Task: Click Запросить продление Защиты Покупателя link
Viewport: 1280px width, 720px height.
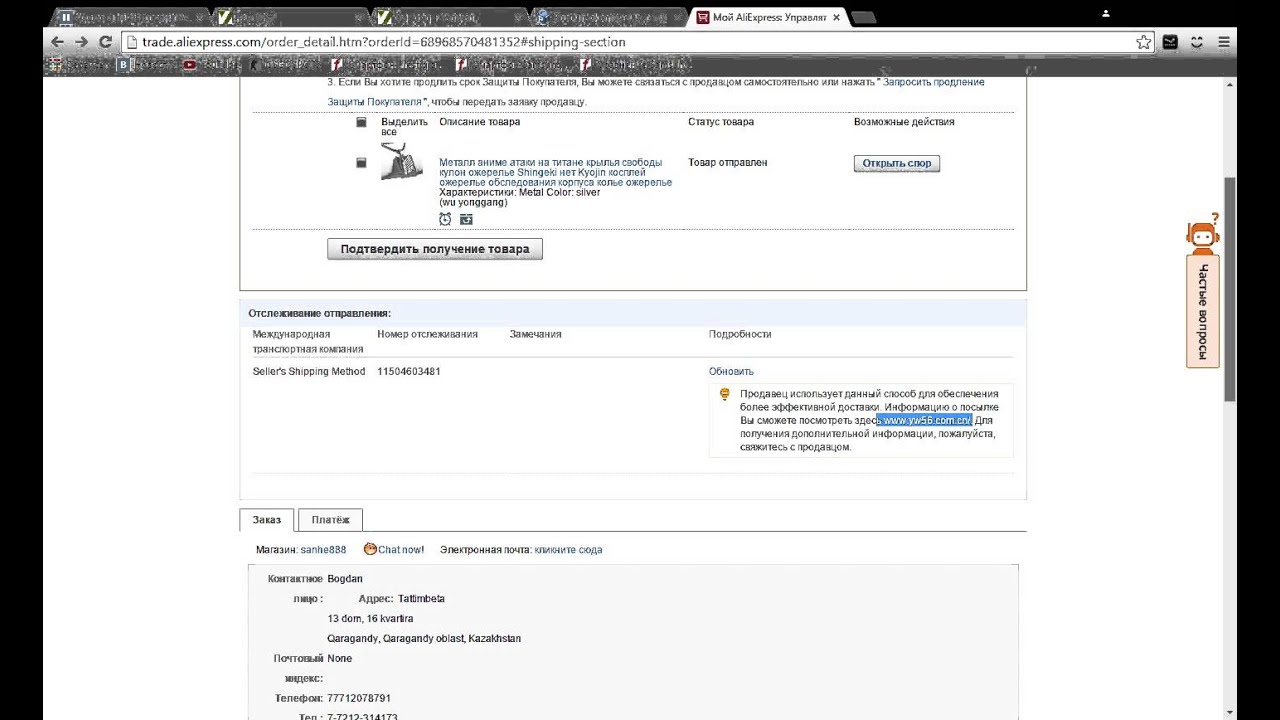Action: [x=933, y=82]
